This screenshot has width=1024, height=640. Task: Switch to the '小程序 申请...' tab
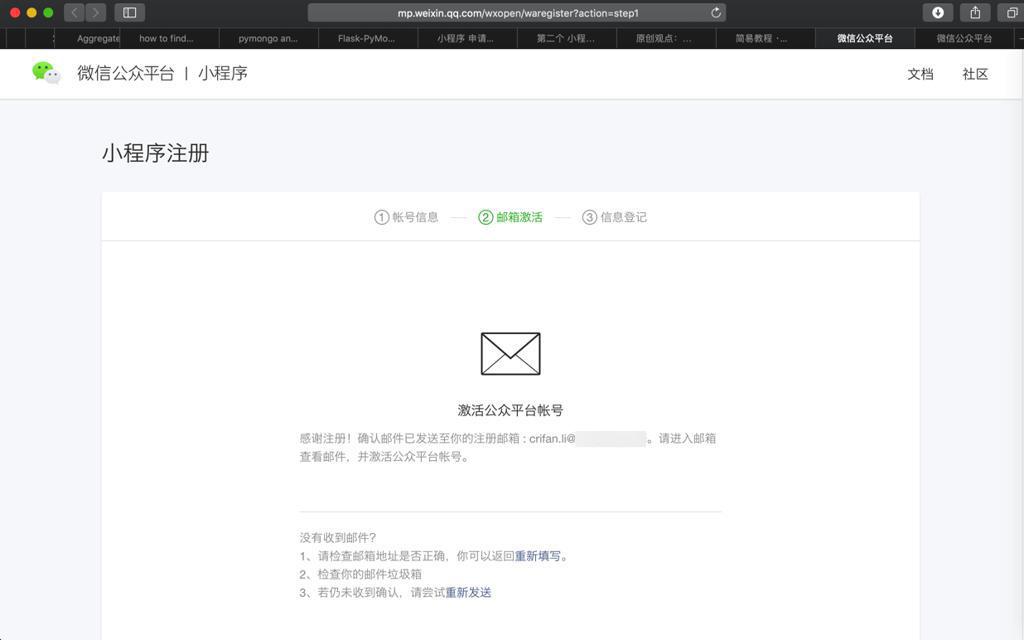[467, 39]
